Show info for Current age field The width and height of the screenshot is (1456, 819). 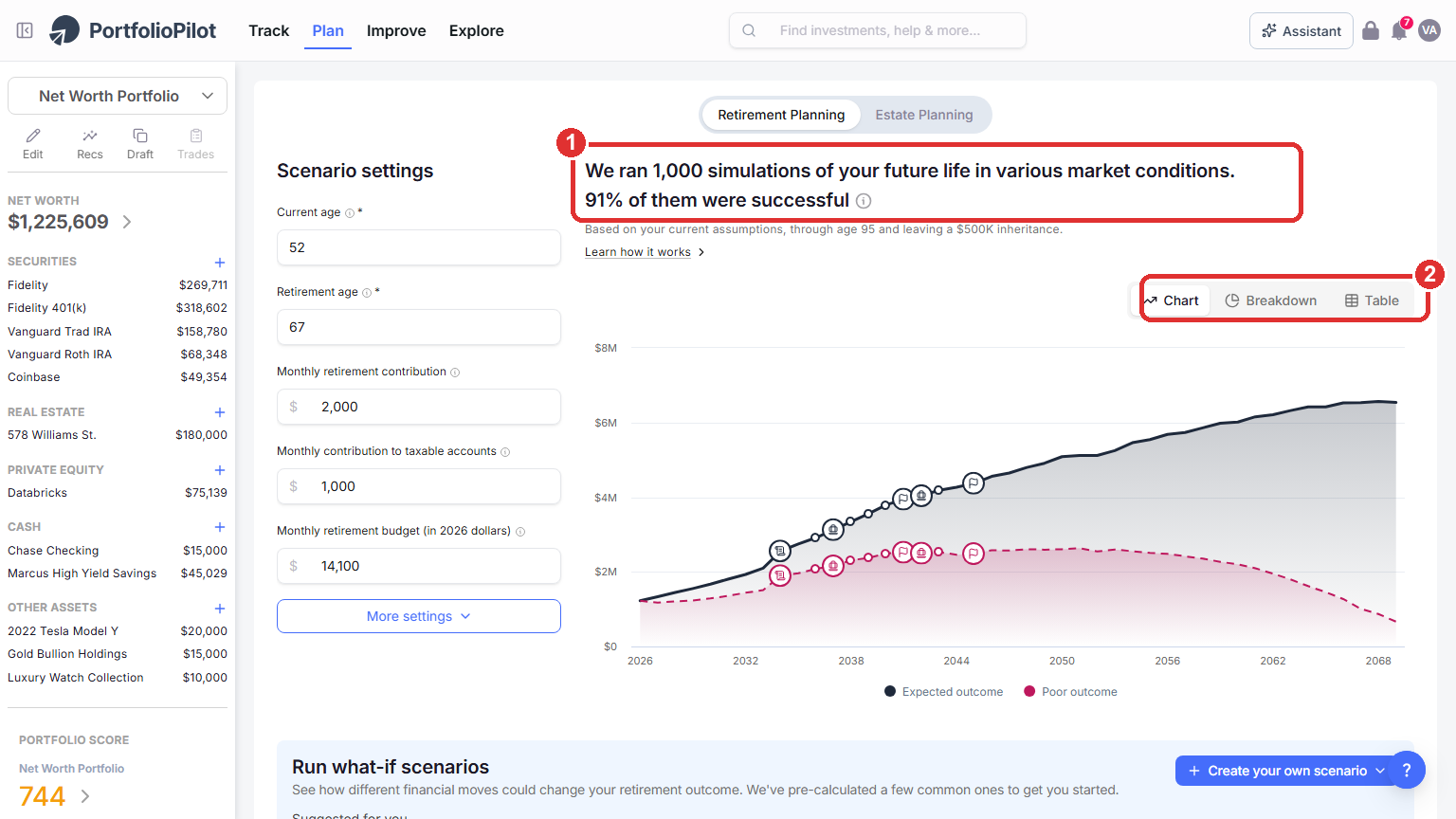click(350, 213)
